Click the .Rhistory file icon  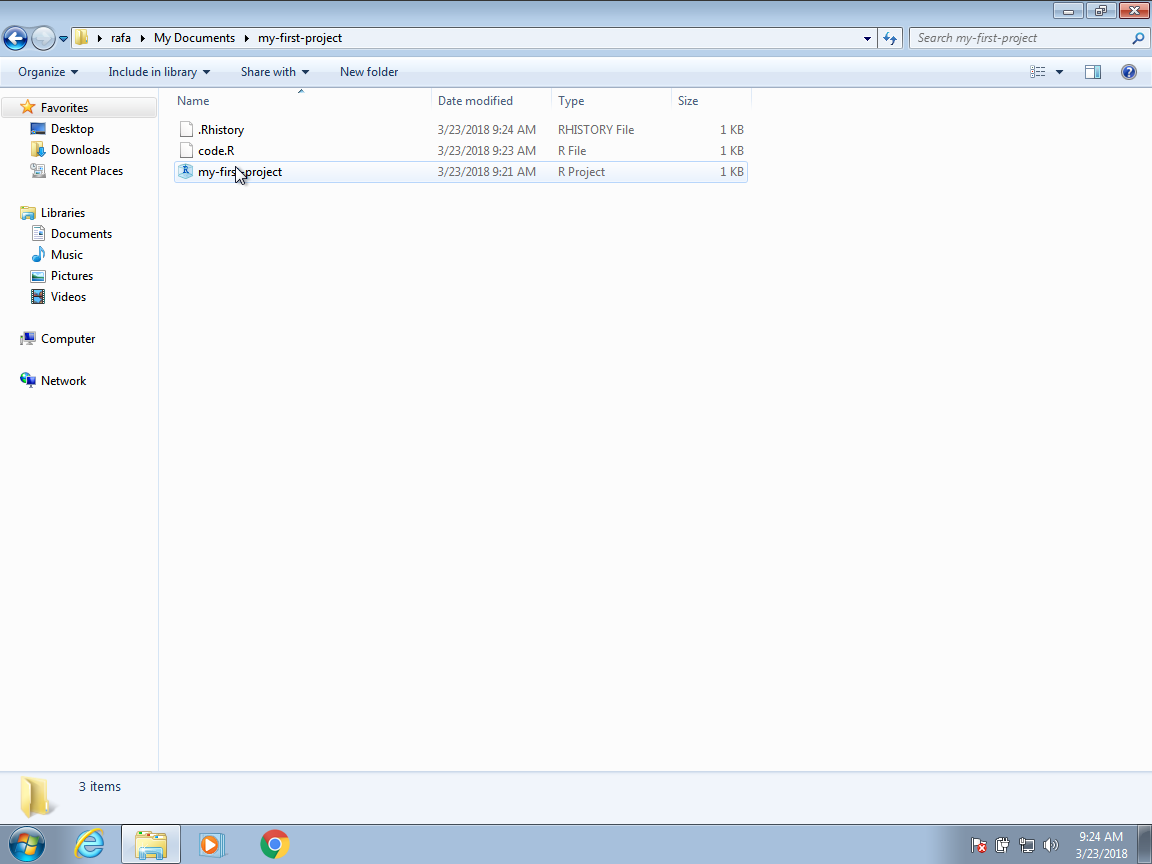click(187, 129)
